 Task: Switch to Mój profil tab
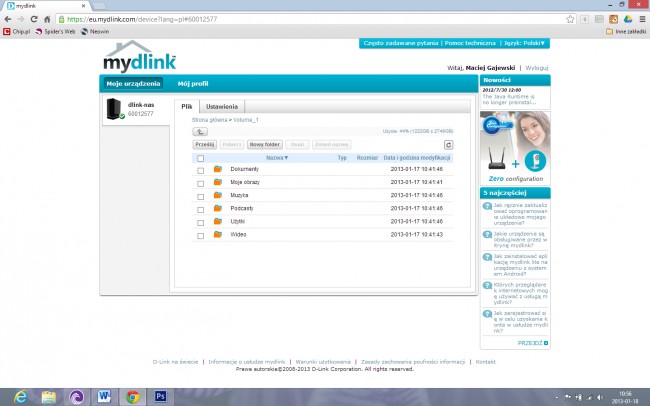[x=193, y=83]
